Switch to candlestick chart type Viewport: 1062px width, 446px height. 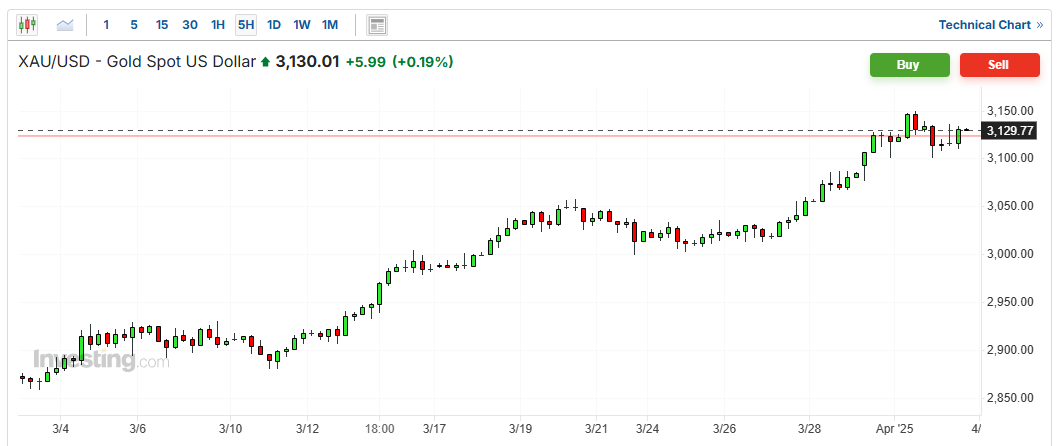[x=27, y=24]
